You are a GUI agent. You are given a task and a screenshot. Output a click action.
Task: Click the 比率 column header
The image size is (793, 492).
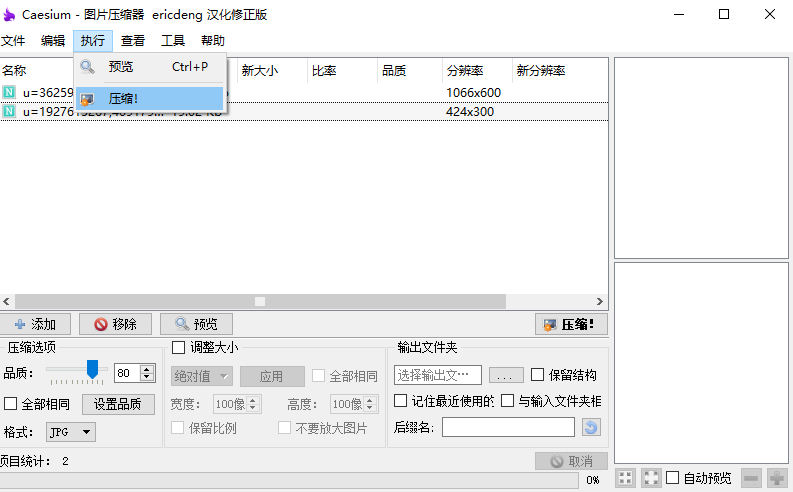coord(342,70)
